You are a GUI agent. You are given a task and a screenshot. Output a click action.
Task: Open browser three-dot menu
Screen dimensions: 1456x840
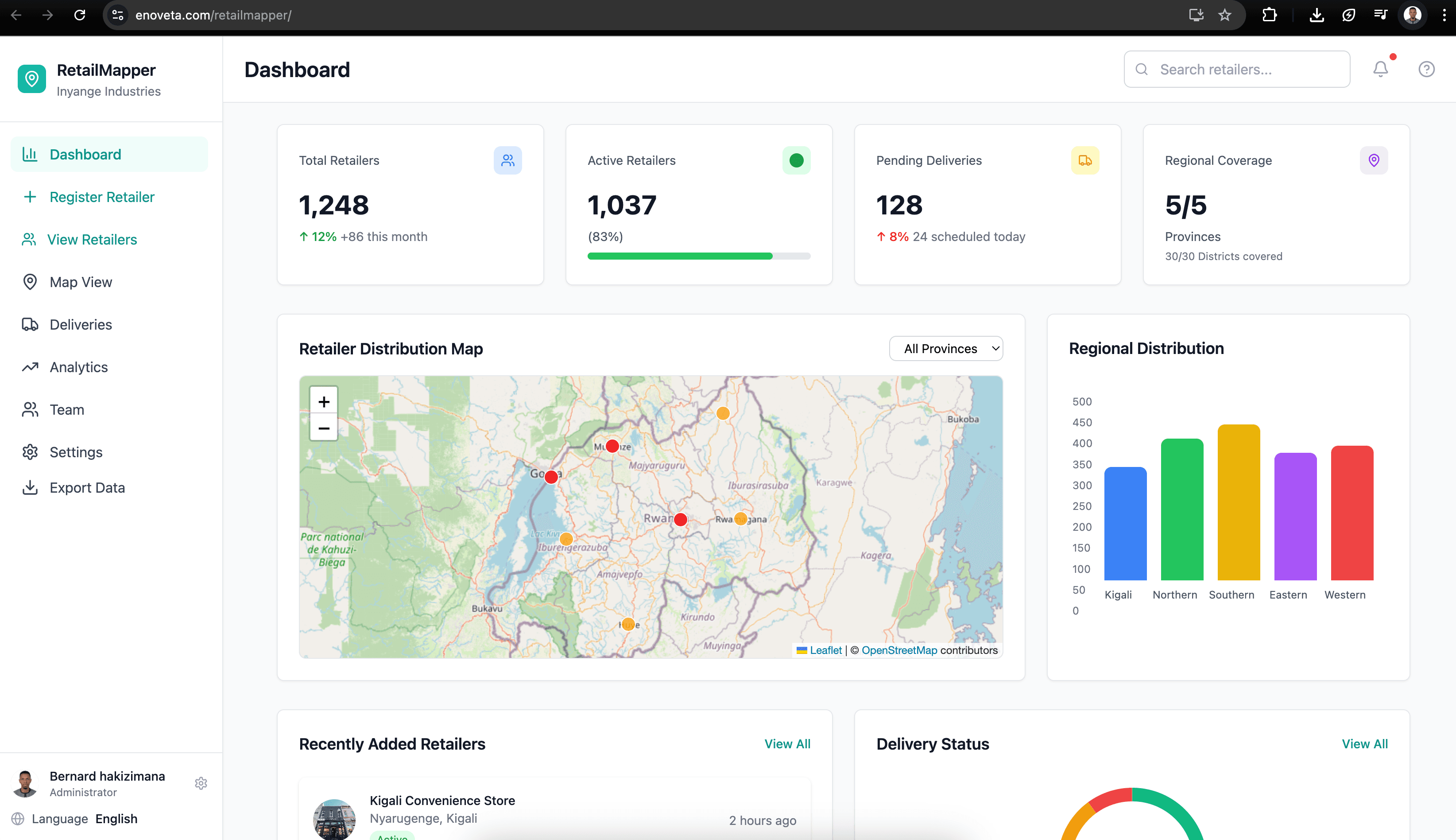[x=1444, y=15]
